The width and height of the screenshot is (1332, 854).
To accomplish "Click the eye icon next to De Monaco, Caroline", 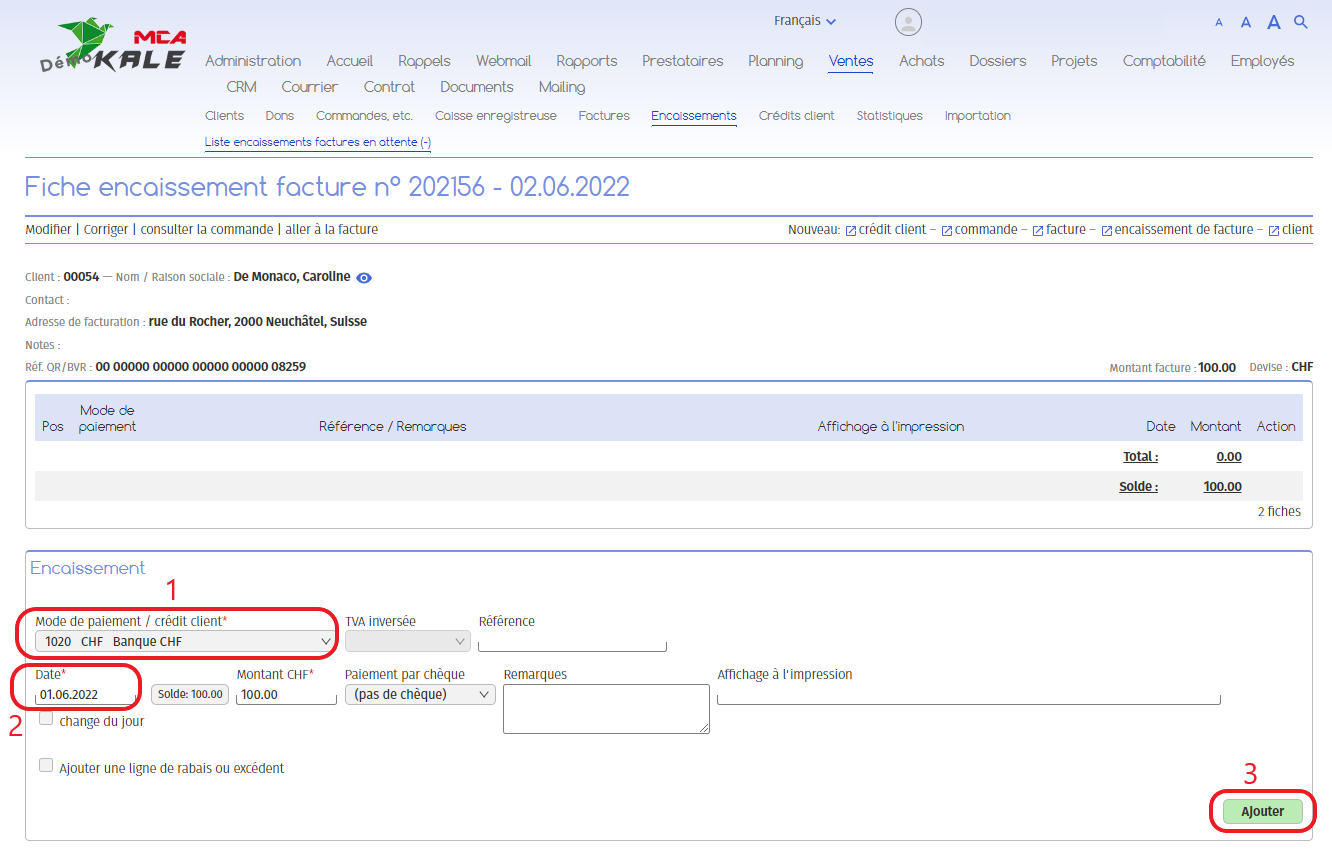I will 364,278.
